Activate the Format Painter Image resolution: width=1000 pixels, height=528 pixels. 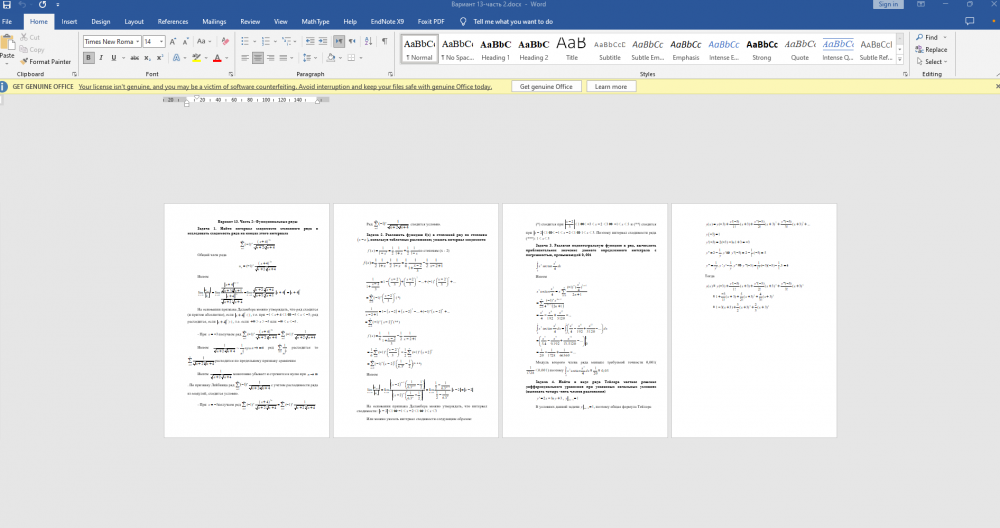pos(45,62)
